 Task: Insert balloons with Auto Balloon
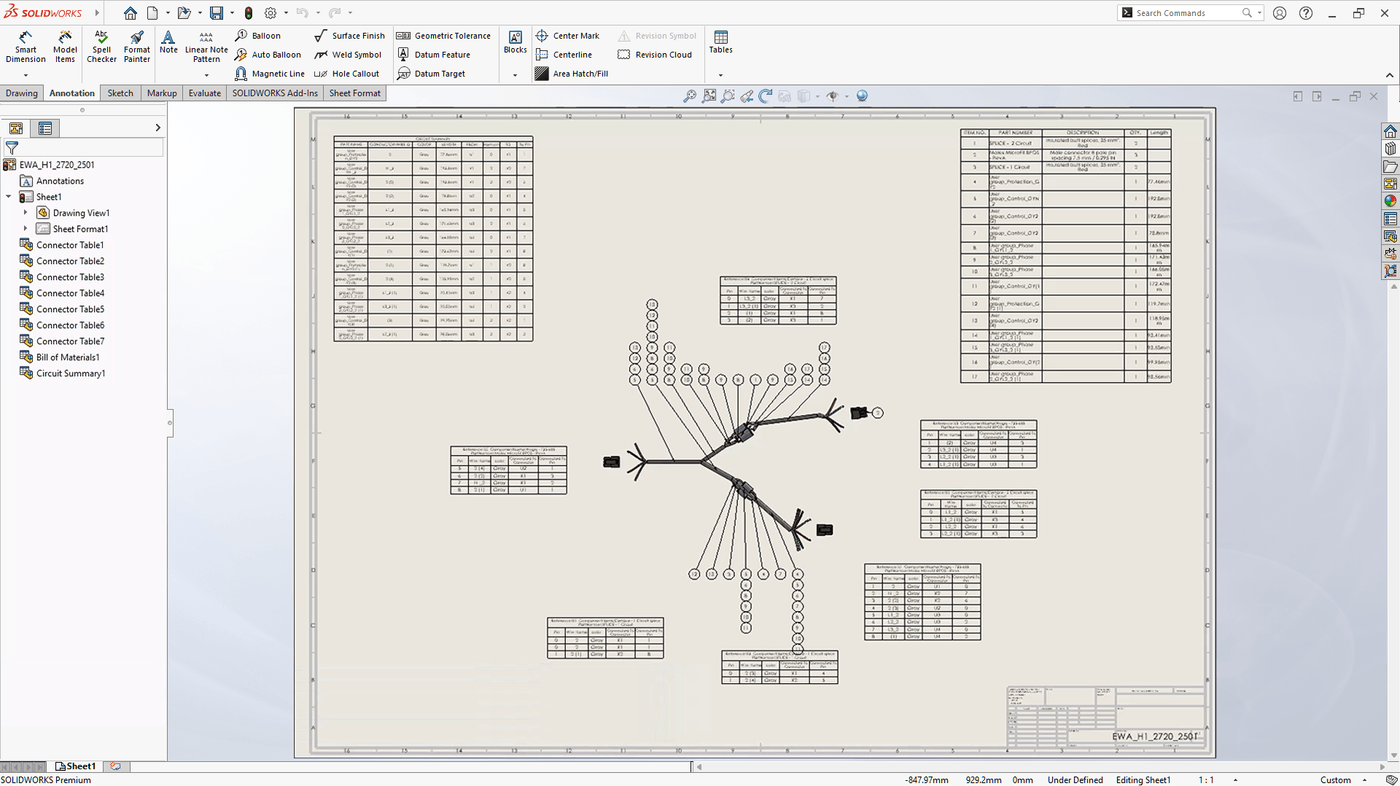tap(268, 54)
